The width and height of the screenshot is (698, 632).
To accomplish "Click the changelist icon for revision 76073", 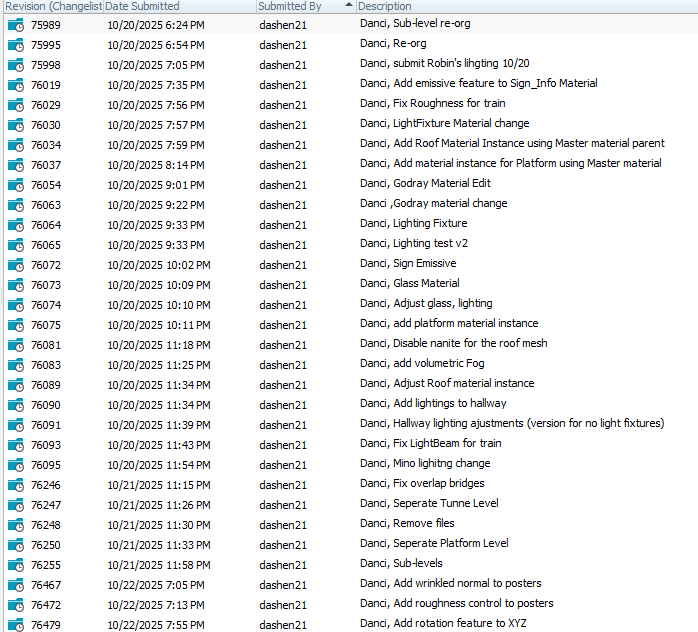I will click(16, 285).
